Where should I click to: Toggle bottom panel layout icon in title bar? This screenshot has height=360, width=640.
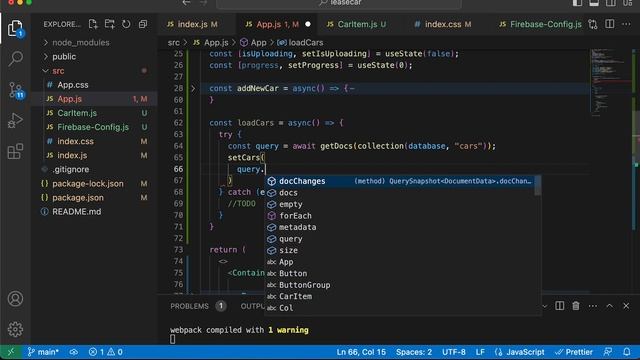click(x=594, y=3)
